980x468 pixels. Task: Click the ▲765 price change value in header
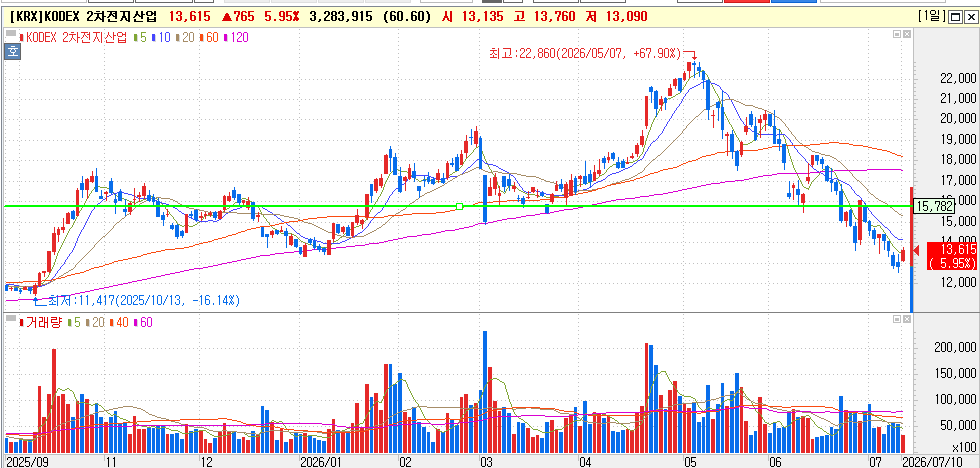pyautogui.click(x=236, y=17)
